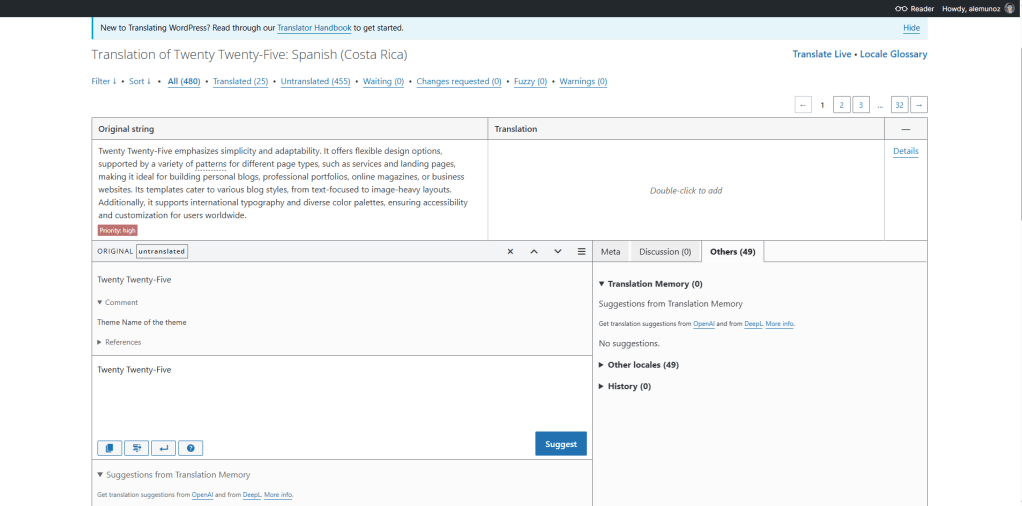Screen dimensions: 1022x506
Task: Click the Suggest button
Action: point(561,444)
